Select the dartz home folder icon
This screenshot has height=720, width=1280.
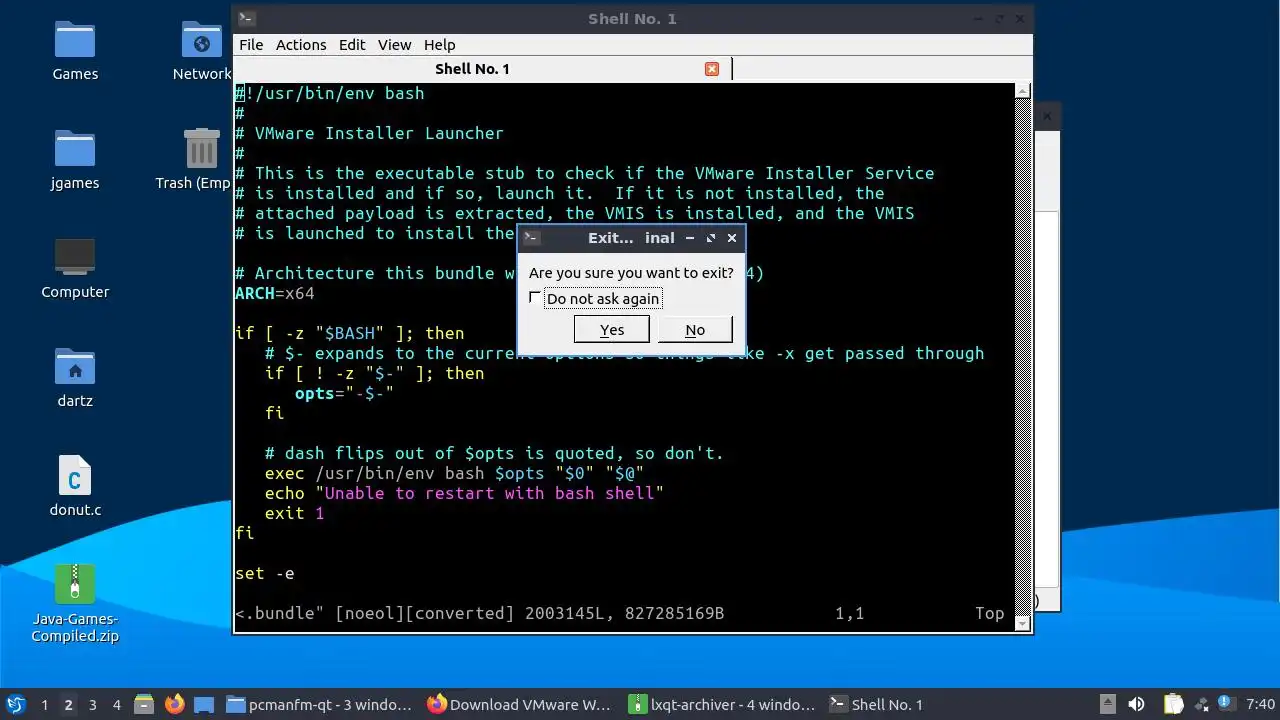[x=75, y=377]
